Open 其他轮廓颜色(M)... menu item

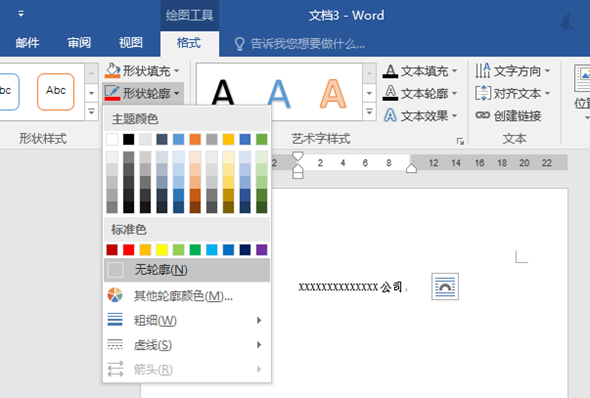click(187, 296)
